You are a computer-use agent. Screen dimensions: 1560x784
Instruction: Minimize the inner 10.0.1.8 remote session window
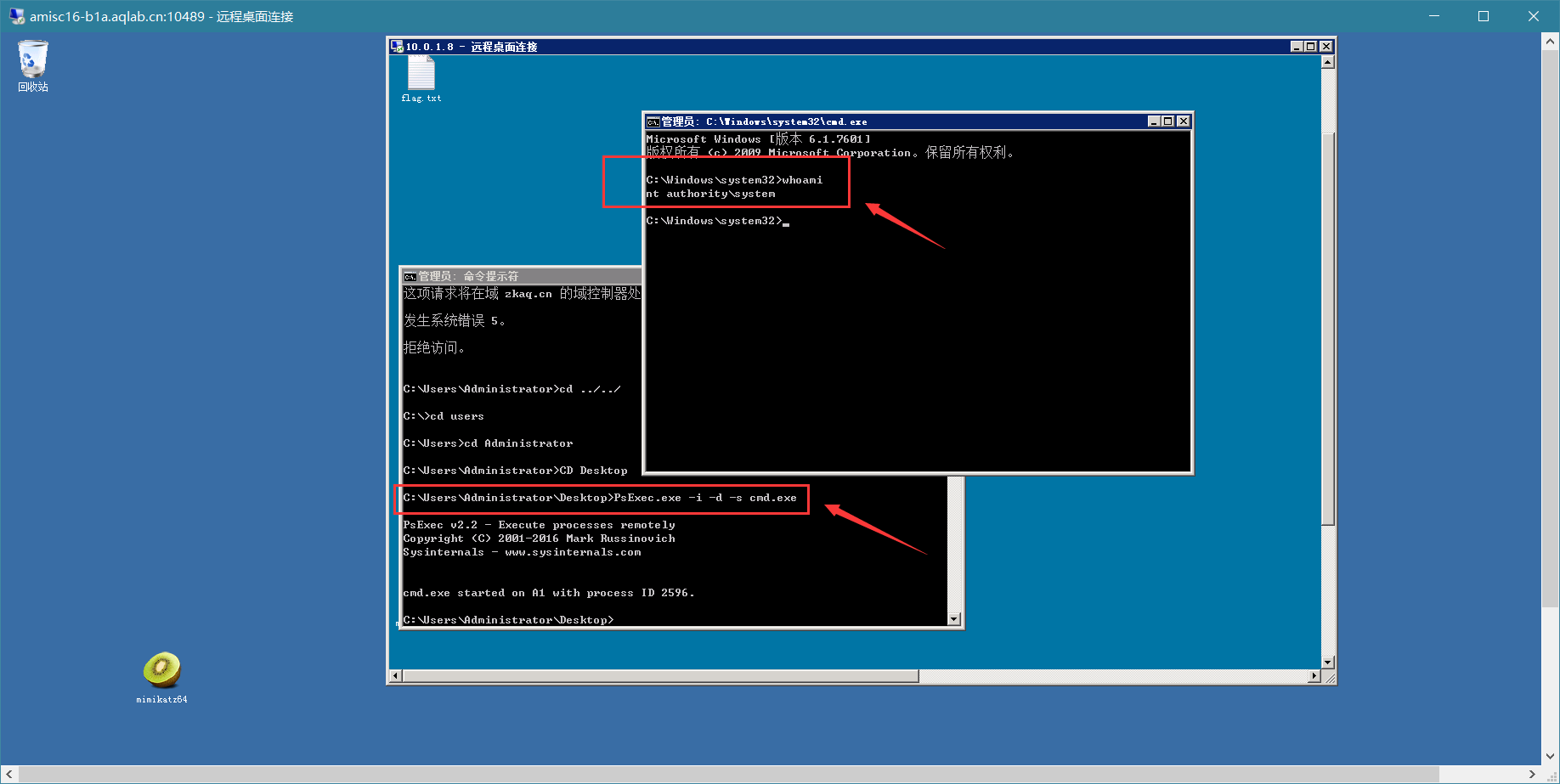pos(1297,47)
